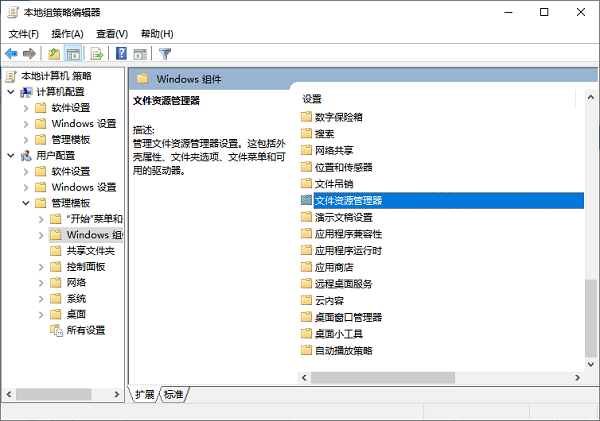Viewport: 600px width, 421px height.
Task: Open the 查看(V) menu
Action: click(x=112, y=34)
